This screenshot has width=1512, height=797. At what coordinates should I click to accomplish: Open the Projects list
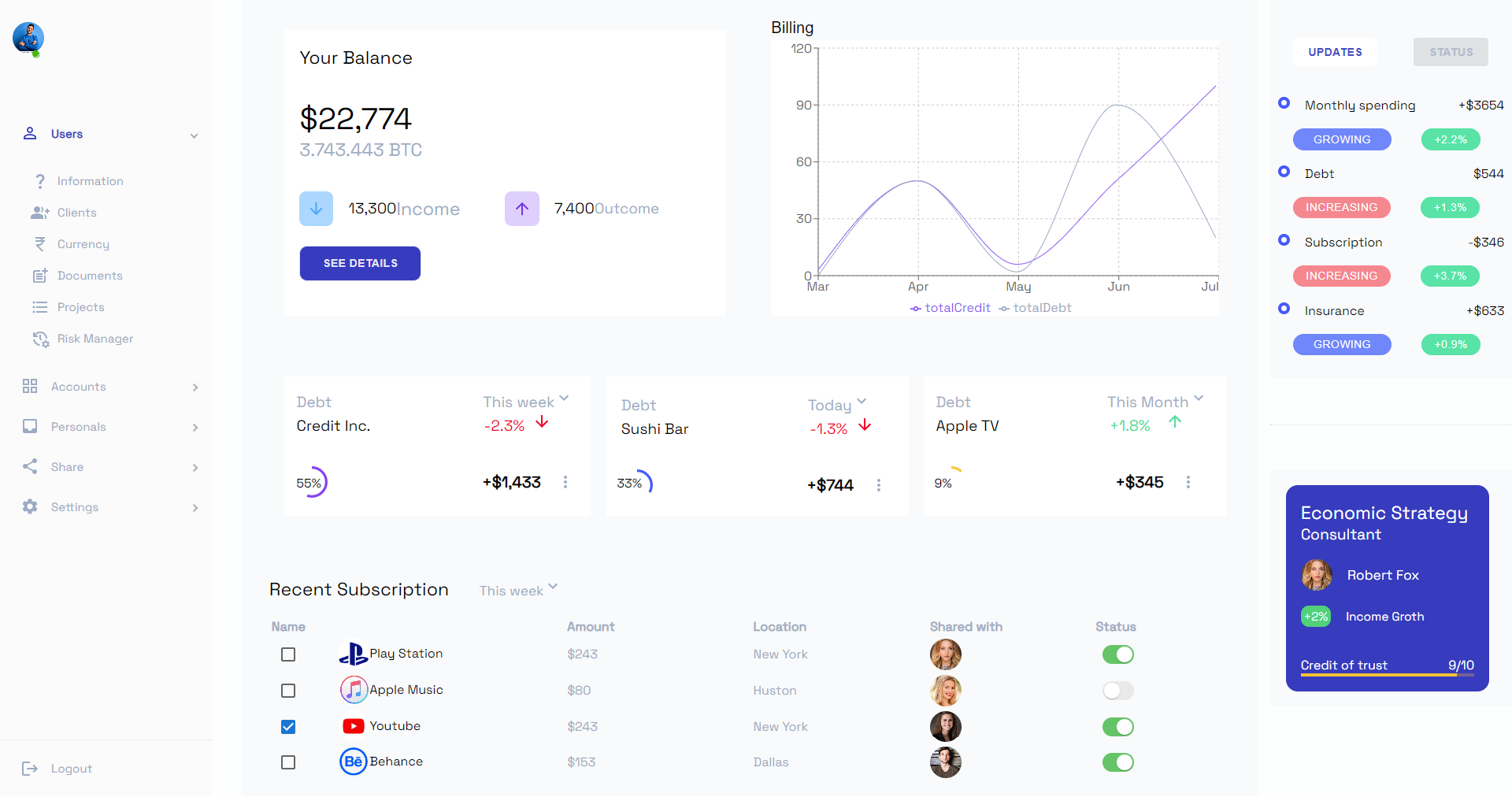tap(81, 306)
